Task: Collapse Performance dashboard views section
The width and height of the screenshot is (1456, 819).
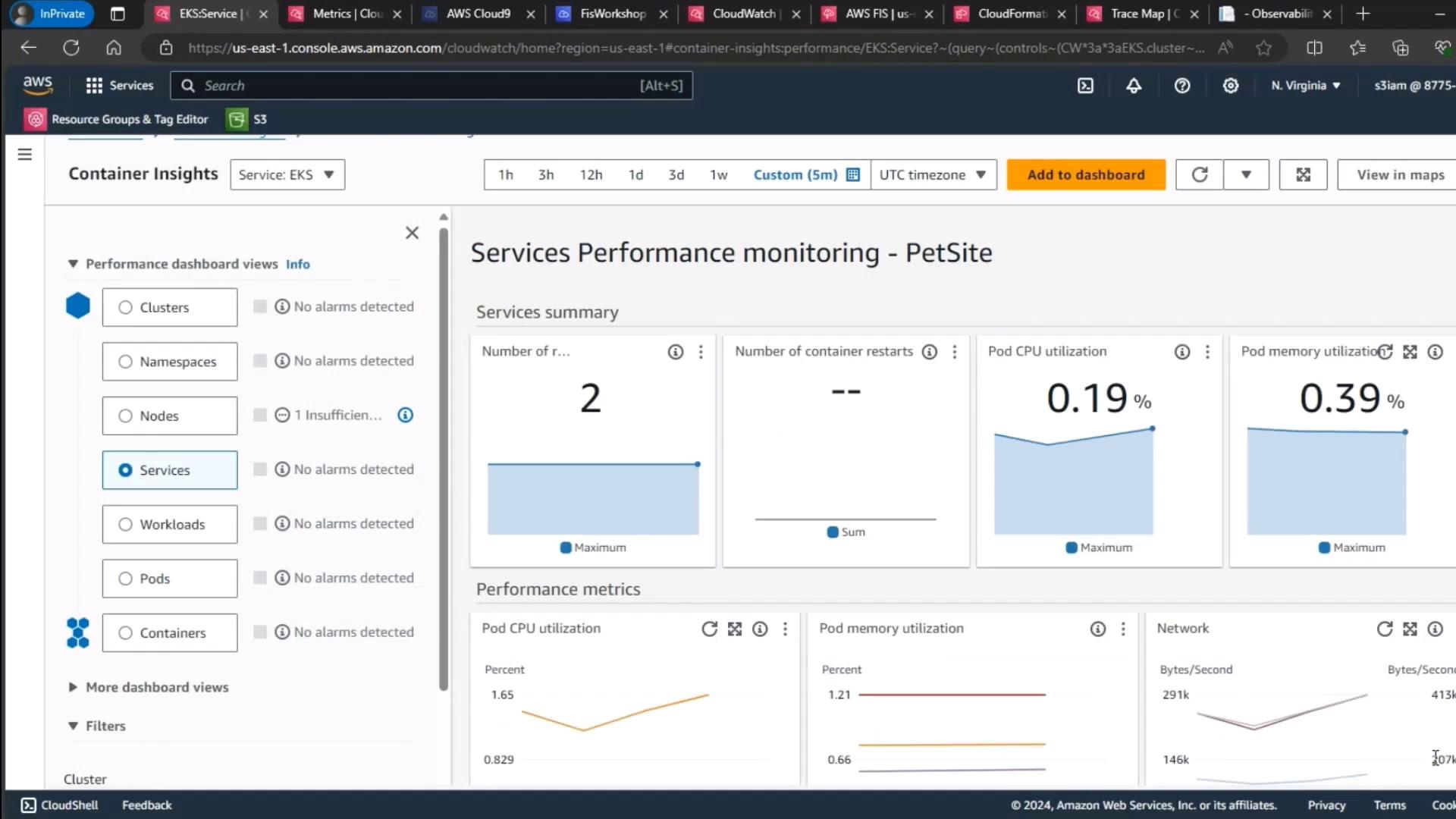Action: click(x=73, y=264)
